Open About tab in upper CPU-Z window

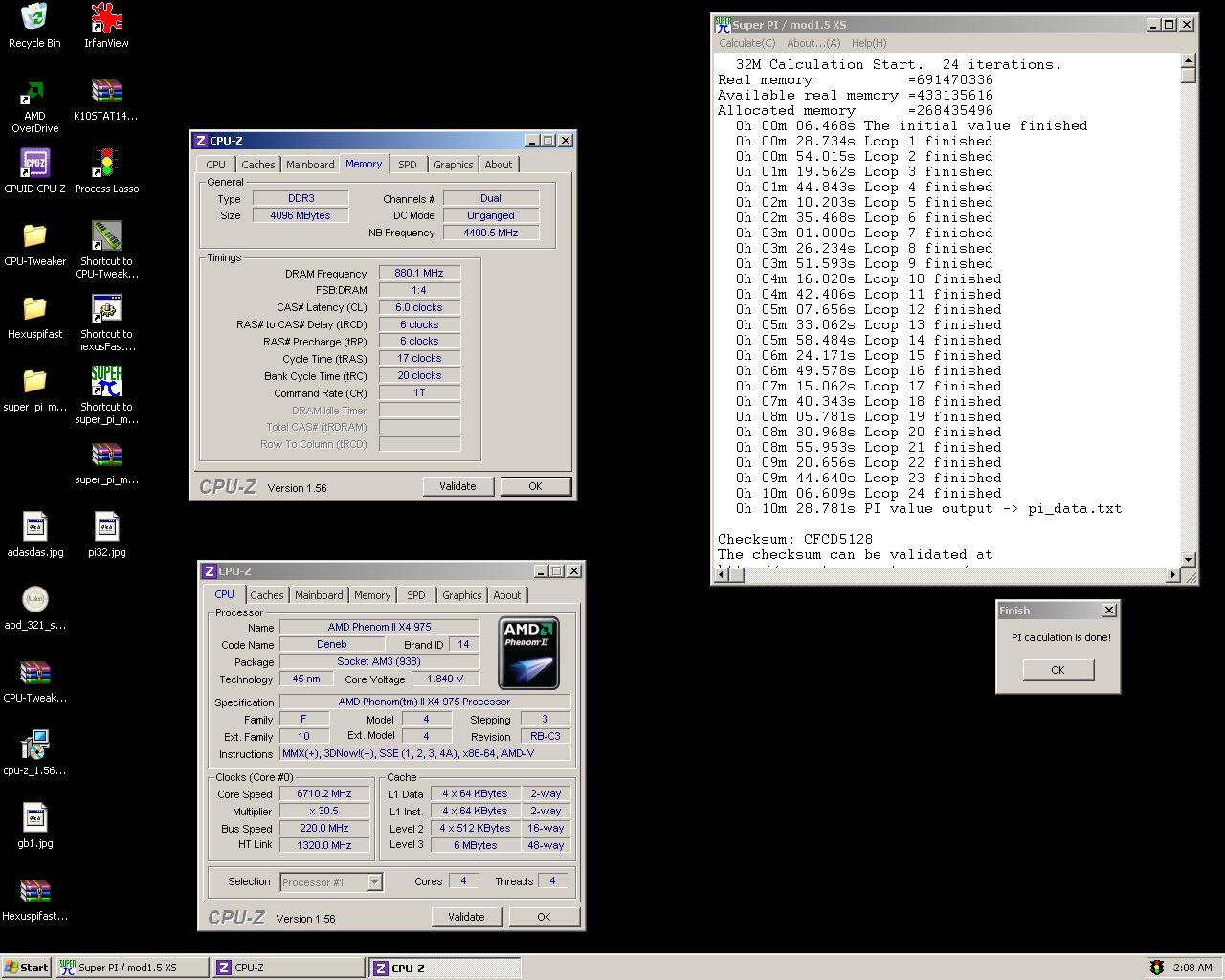click(498, 165)
